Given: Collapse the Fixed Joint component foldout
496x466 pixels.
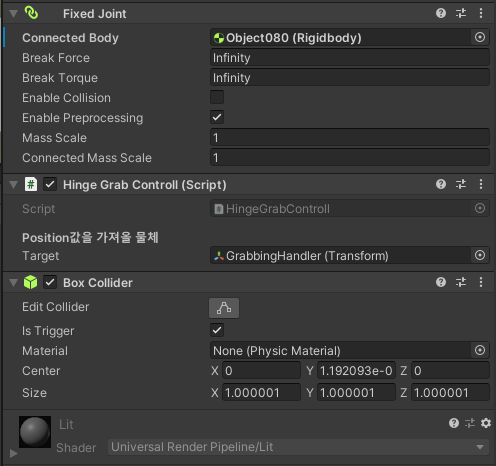Looking at the screenshot, I should tap(13, 14).
